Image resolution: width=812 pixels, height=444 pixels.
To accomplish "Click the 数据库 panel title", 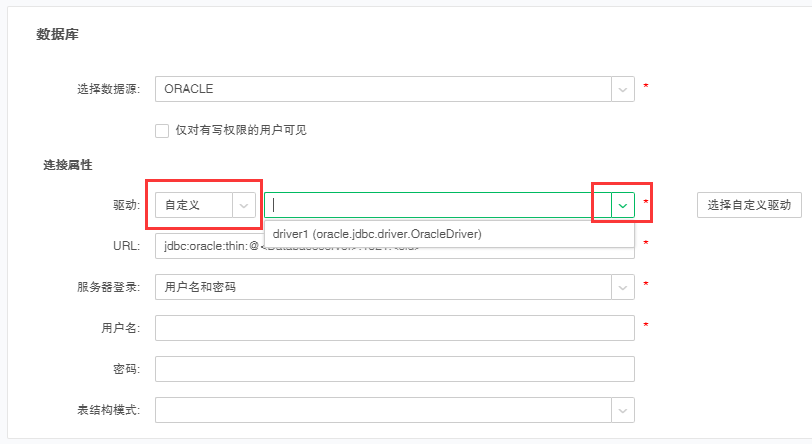I will [x=57, y=35].
